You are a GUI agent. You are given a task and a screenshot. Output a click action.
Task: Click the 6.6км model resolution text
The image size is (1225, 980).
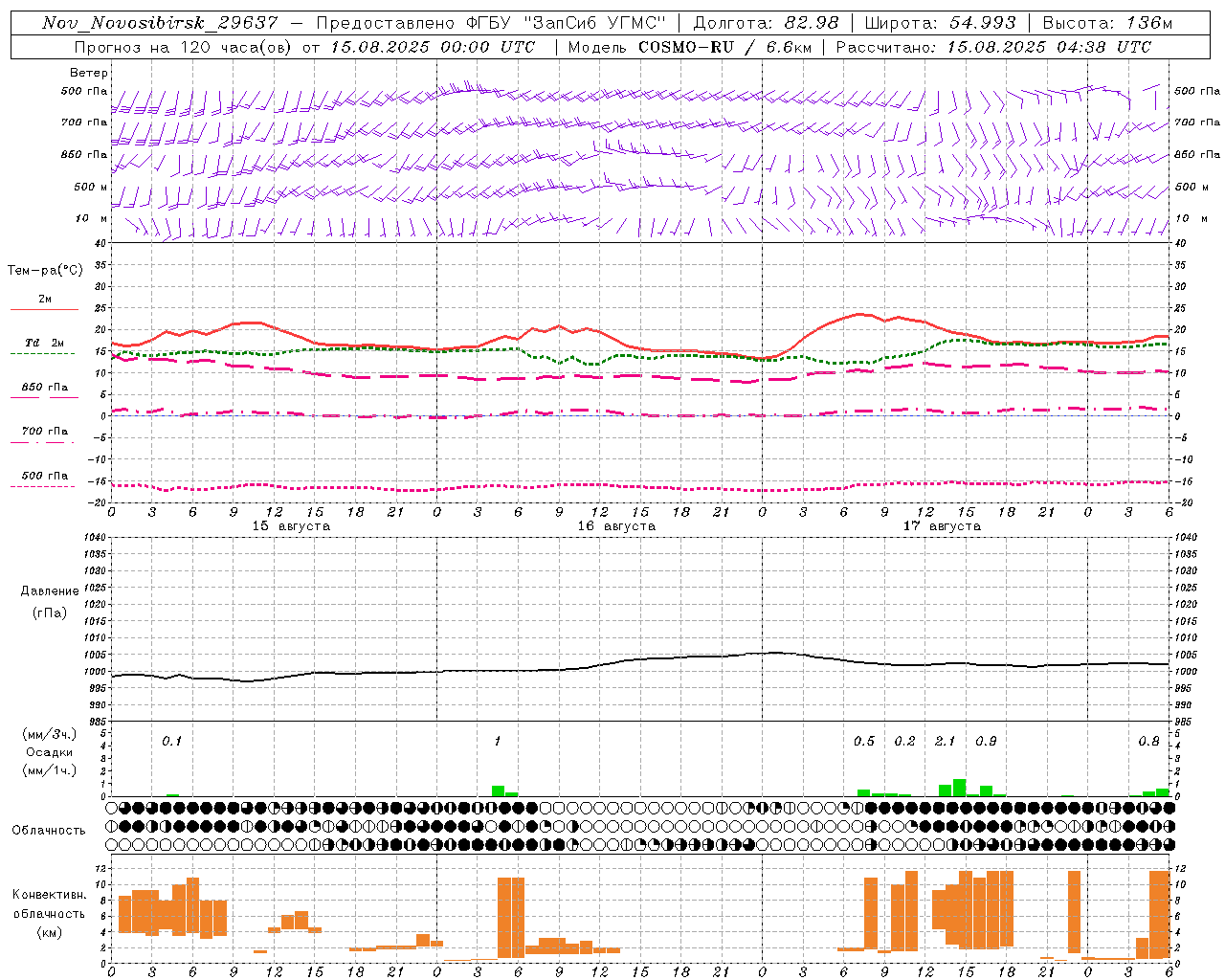[789, 47]
